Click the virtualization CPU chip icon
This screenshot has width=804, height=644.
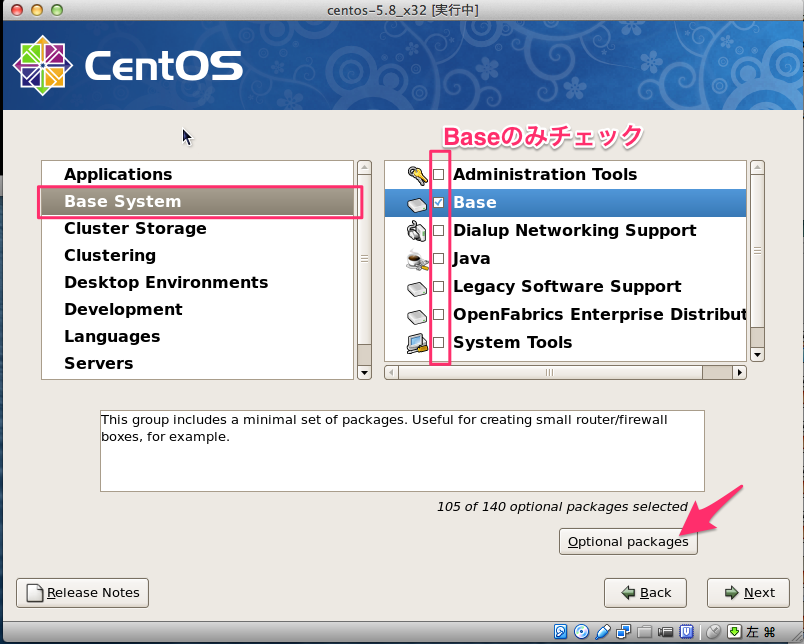(687, 632)
